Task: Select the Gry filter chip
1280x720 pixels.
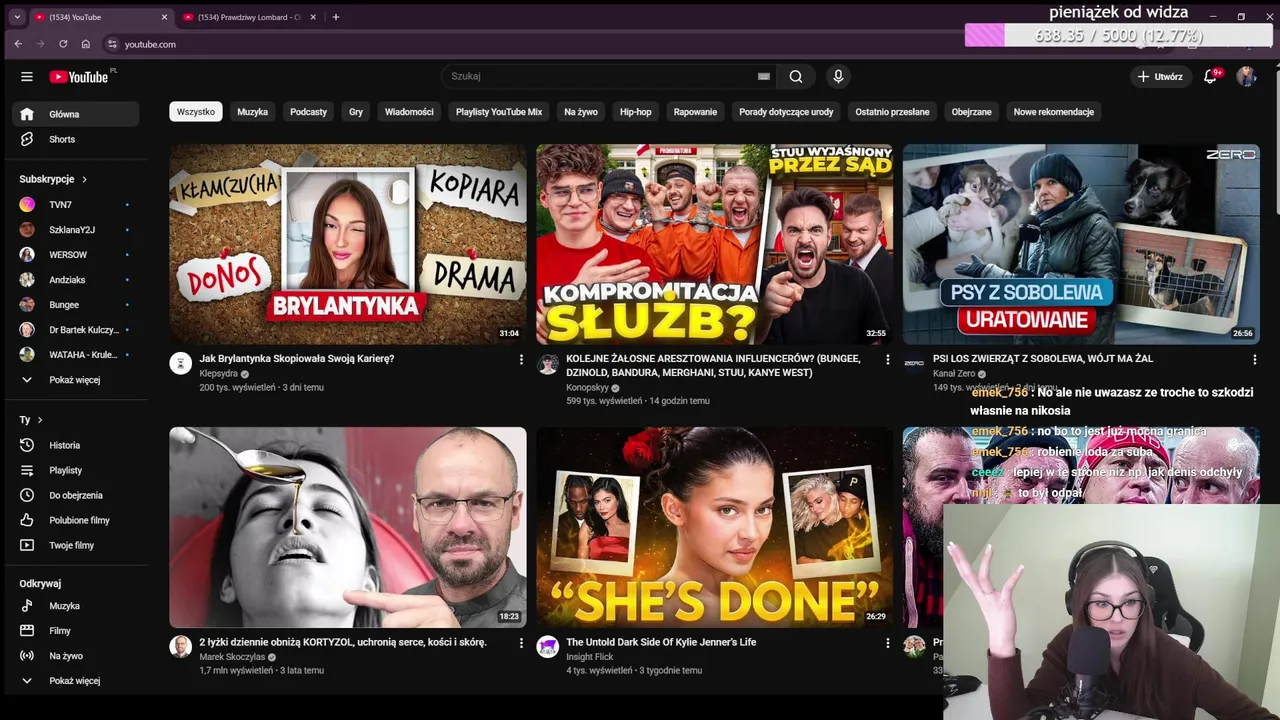Action: pos(356,112)
